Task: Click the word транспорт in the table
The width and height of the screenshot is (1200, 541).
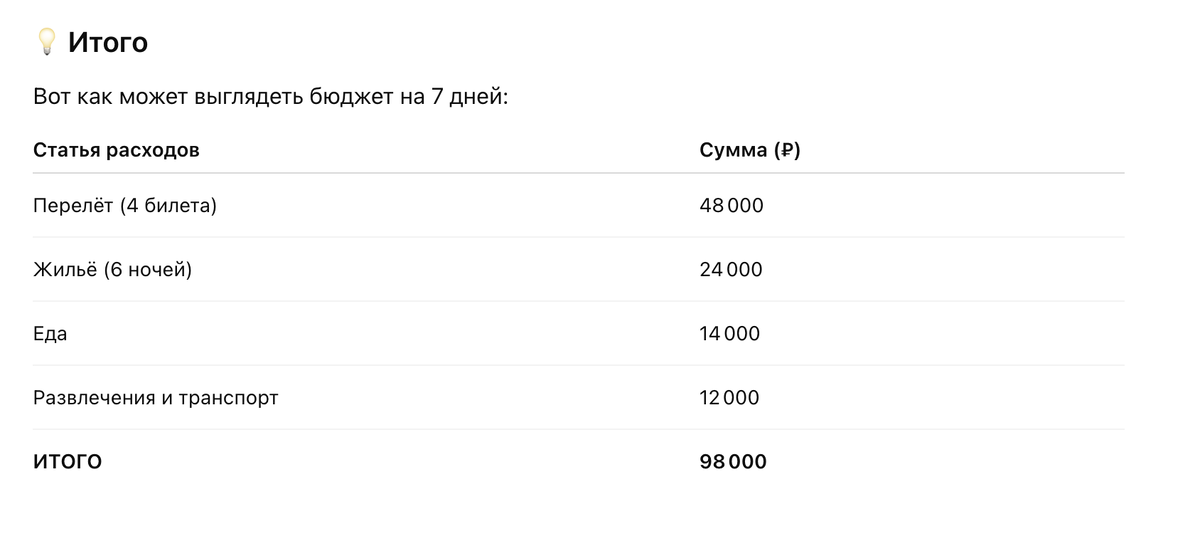Action: coord(228,398)
